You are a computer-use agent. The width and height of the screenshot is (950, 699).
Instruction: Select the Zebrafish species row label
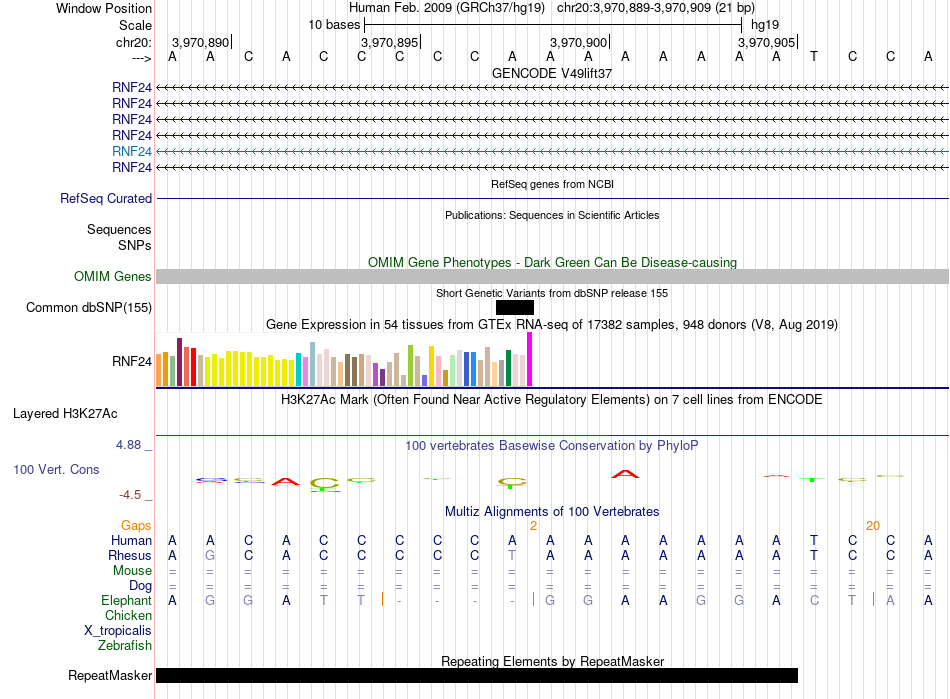point(125,646)
